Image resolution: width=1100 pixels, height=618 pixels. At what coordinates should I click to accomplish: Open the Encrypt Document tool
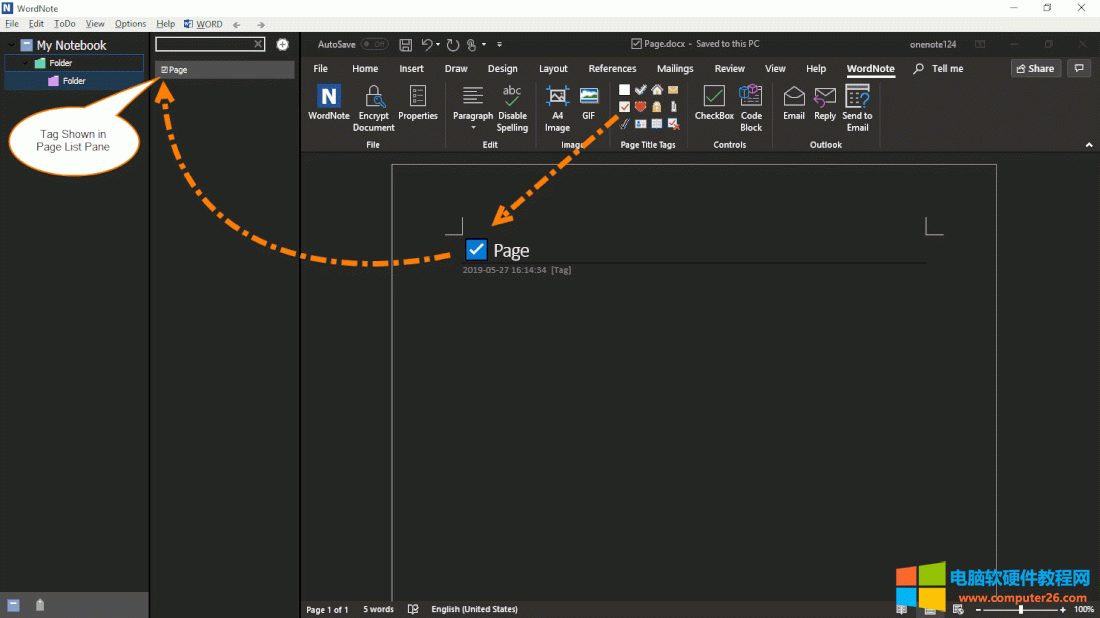tap(373, 108)
